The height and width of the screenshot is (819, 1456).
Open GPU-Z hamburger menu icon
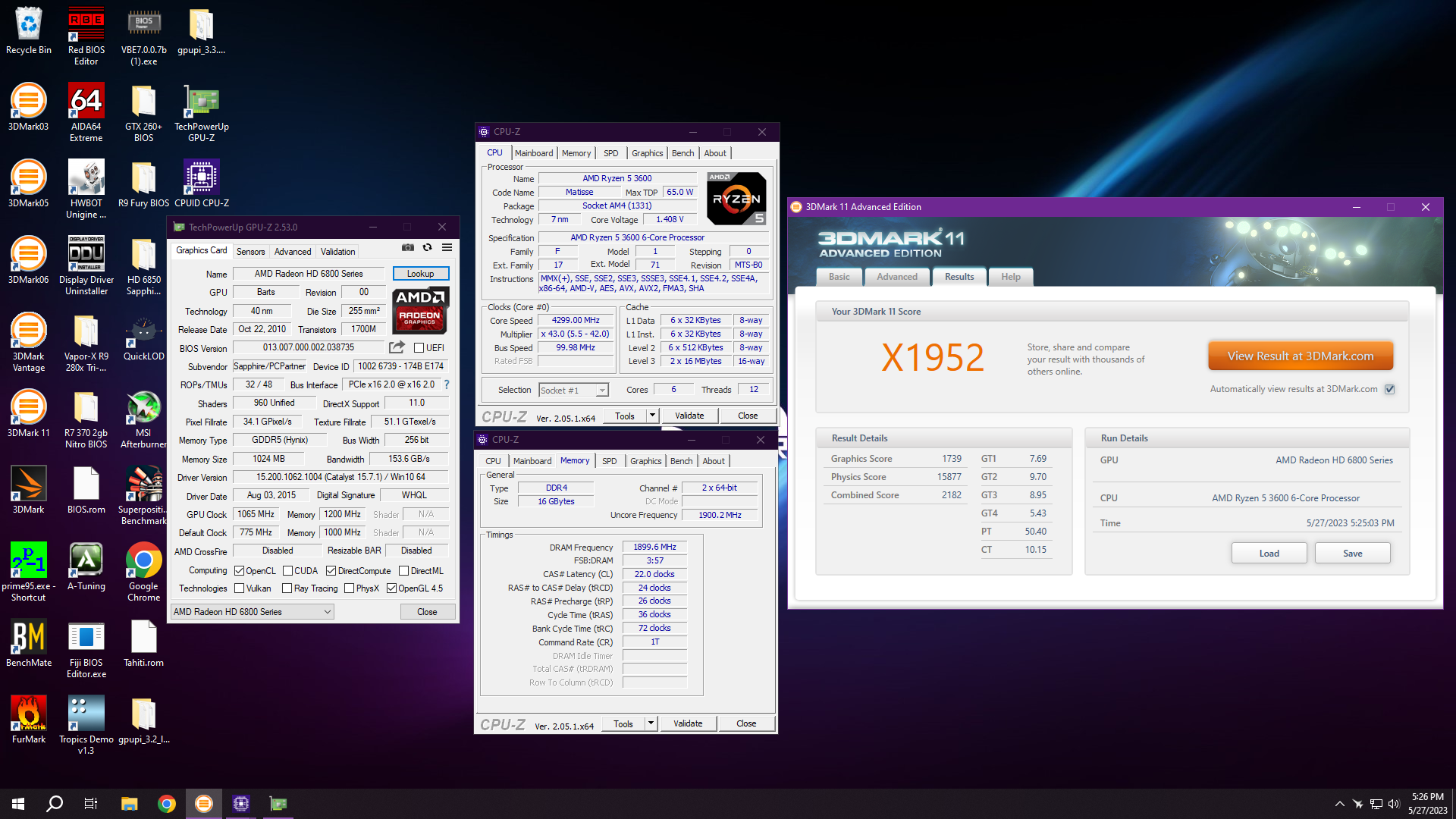[447, 247]
